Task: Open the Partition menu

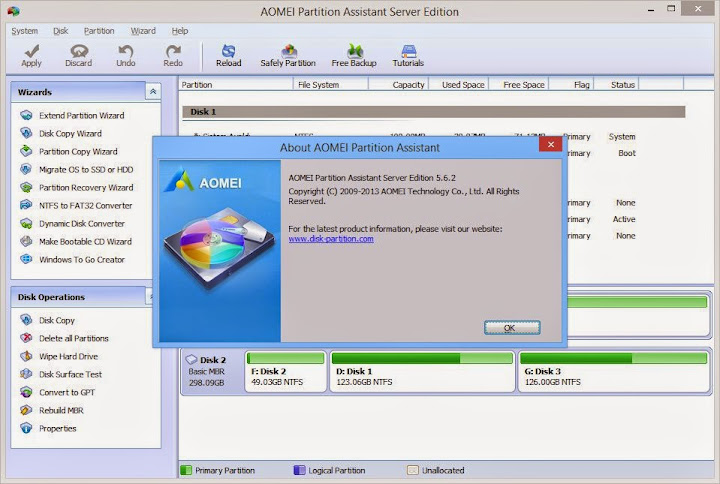Action: point(99,31)
